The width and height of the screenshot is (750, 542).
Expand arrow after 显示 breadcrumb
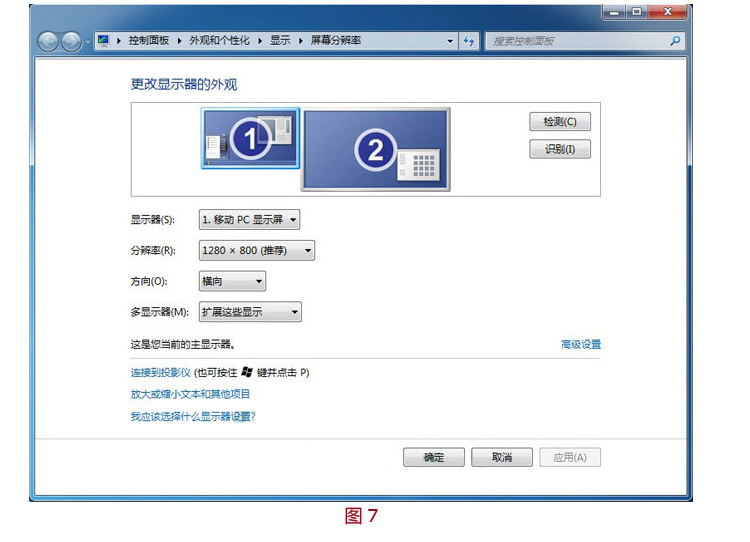[301, 41]
